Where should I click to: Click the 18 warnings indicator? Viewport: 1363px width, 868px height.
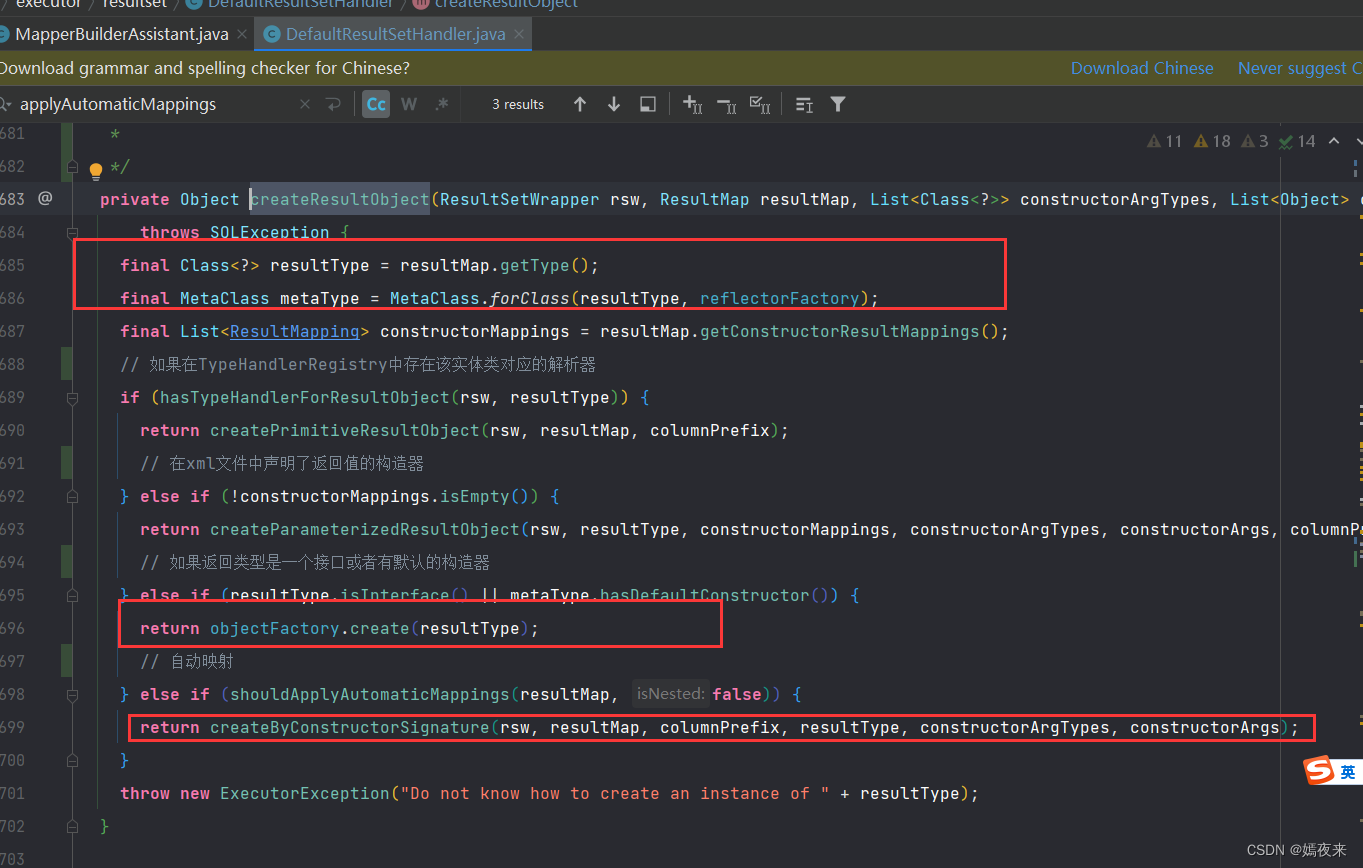click(x=1212, y=141)
